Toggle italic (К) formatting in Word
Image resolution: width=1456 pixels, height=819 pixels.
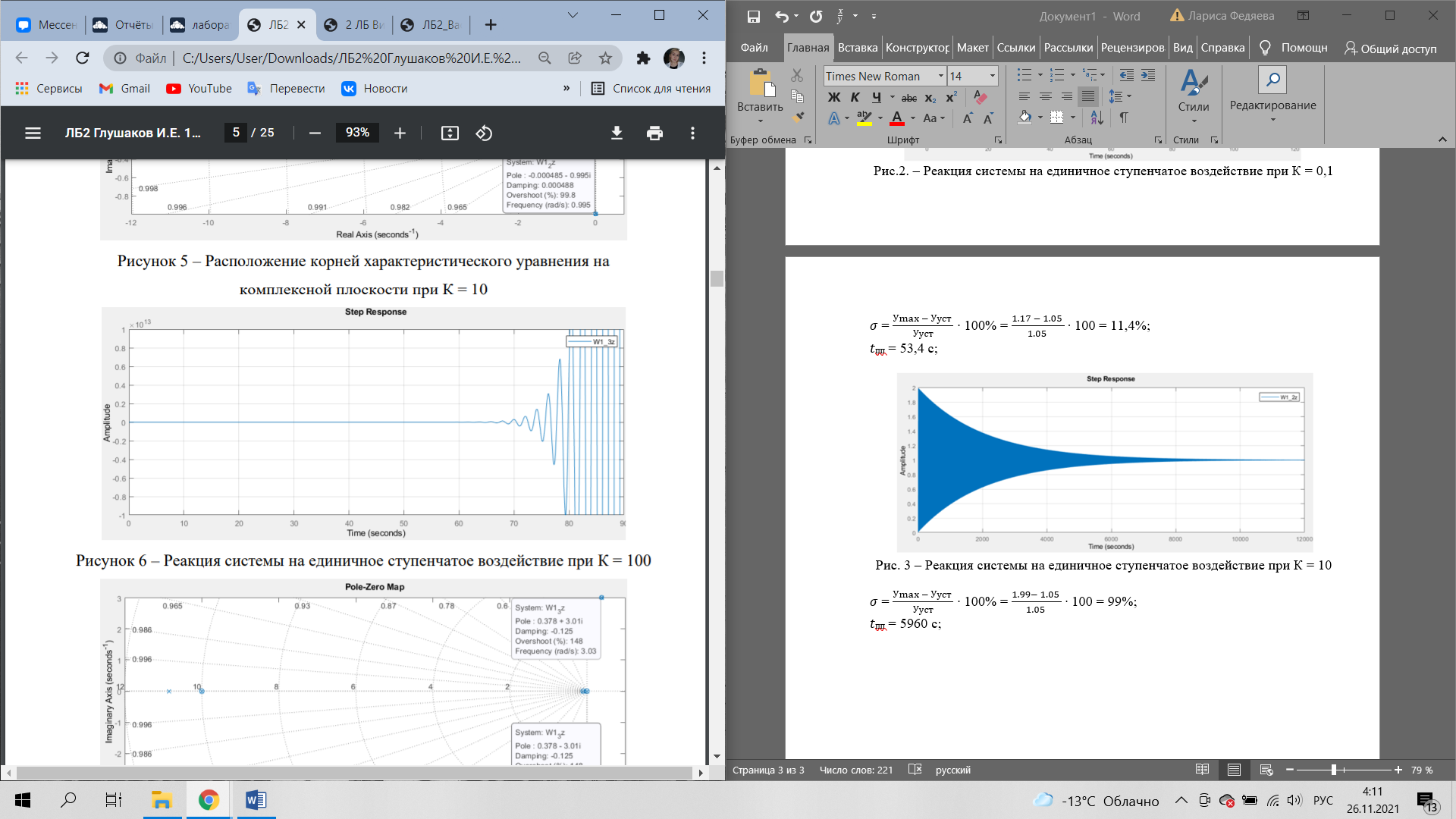[x=855, y=97]
